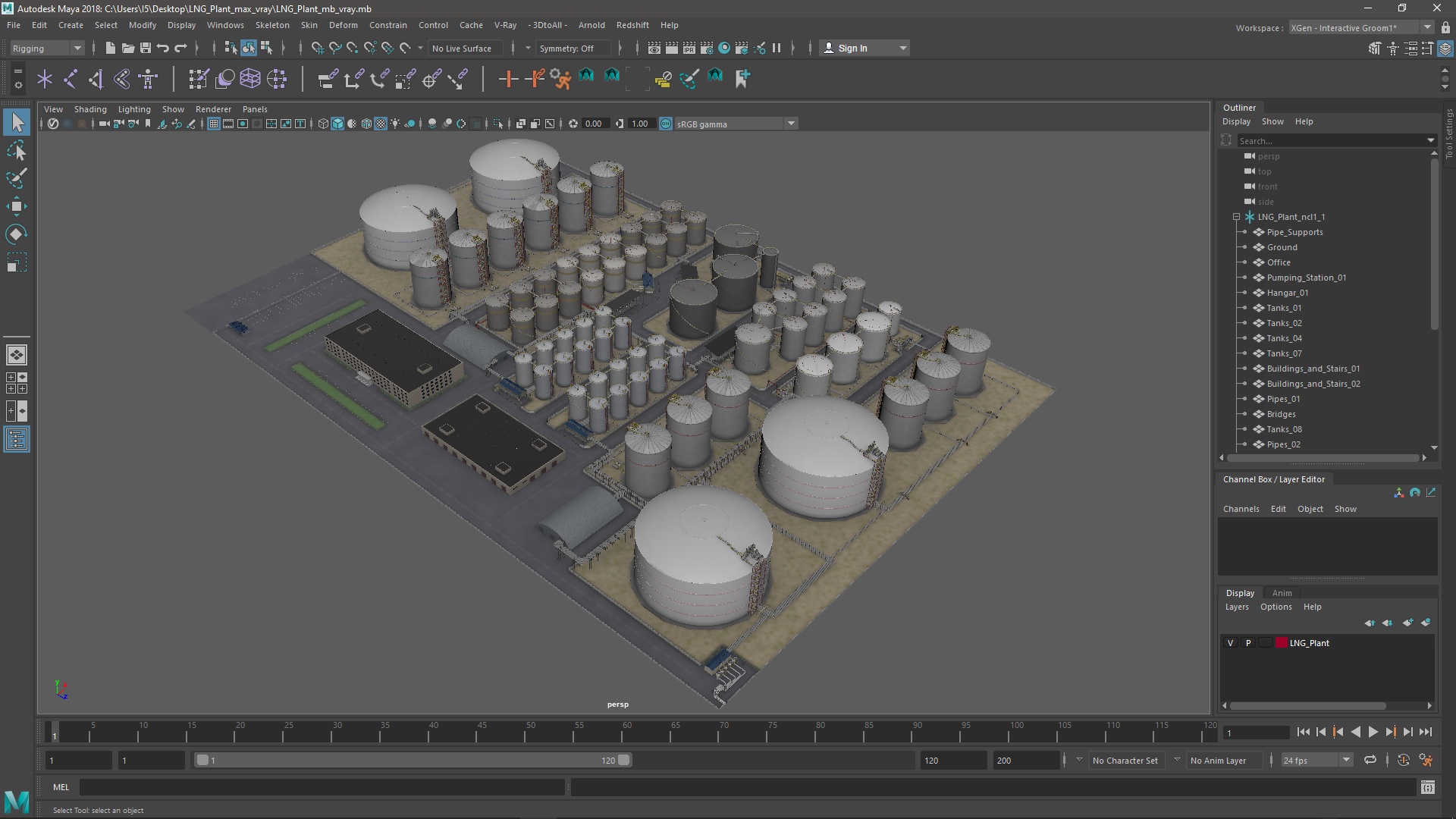Activate the Lasso select tool
The height and width of the screenshot is (819, 1456).
point(17,150)
